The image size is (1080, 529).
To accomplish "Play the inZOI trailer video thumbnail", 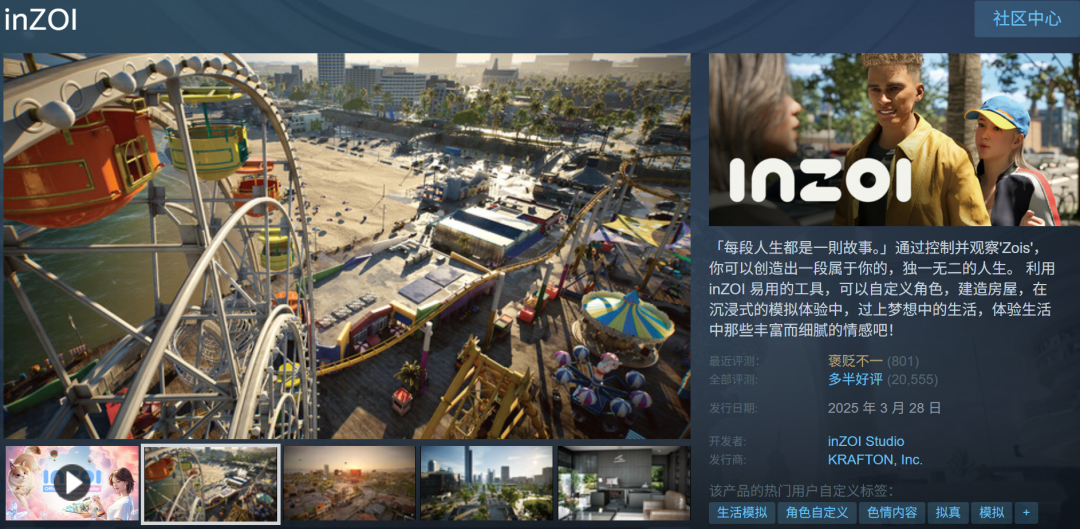I will coord(72,483).
